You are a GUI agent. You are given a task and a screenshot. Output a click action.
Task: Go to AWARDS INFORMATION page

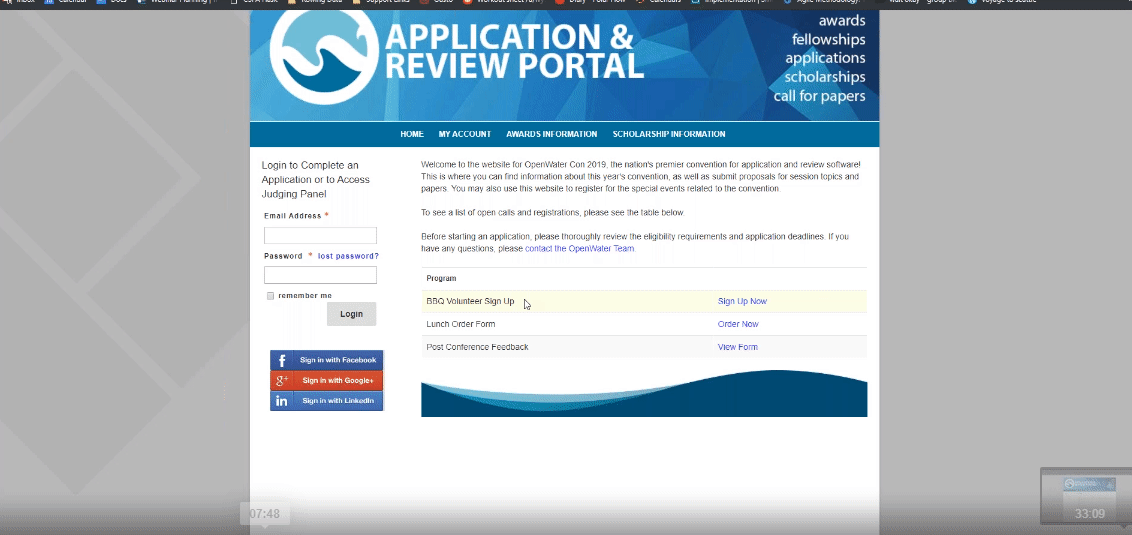551,134
